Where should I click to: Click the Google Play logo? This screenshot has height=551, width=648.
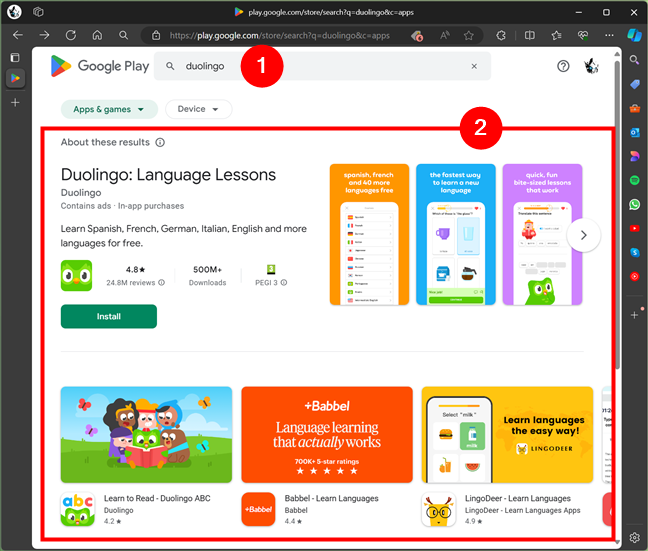tap(100, 66)
